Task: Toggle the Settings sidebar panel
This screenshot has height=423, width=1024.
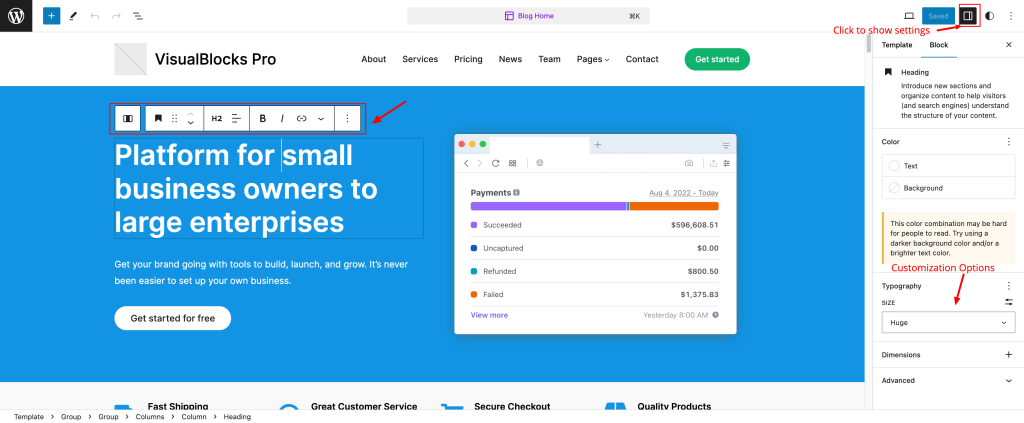Action: click(967, 16)
